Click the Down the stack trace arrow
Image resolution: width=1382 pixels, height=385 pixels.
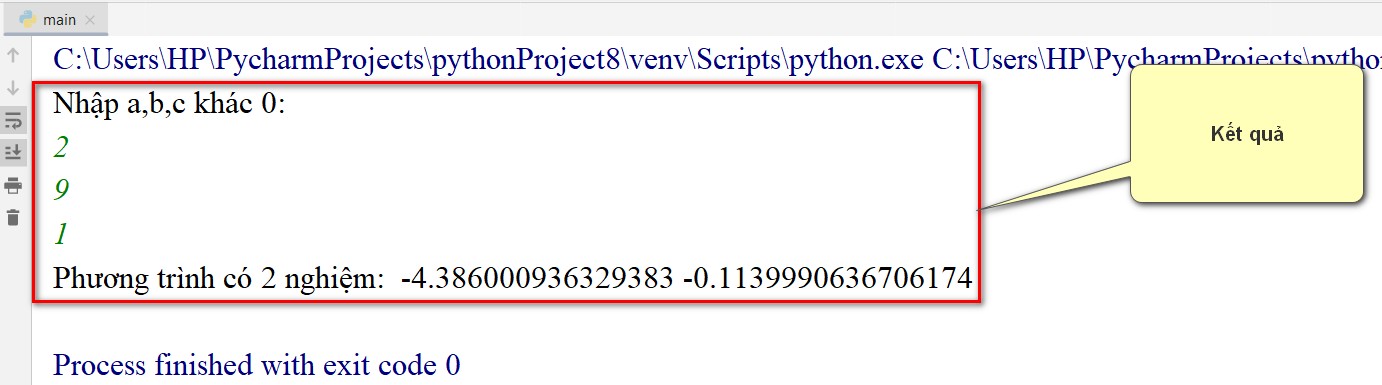pos(13,88)
